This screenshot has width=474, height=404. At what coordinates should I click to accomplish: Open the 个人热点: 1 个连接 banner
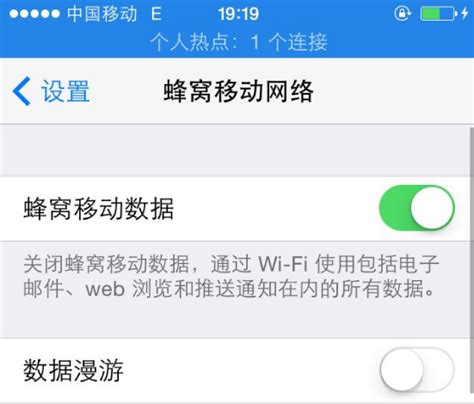click(239, 43)
